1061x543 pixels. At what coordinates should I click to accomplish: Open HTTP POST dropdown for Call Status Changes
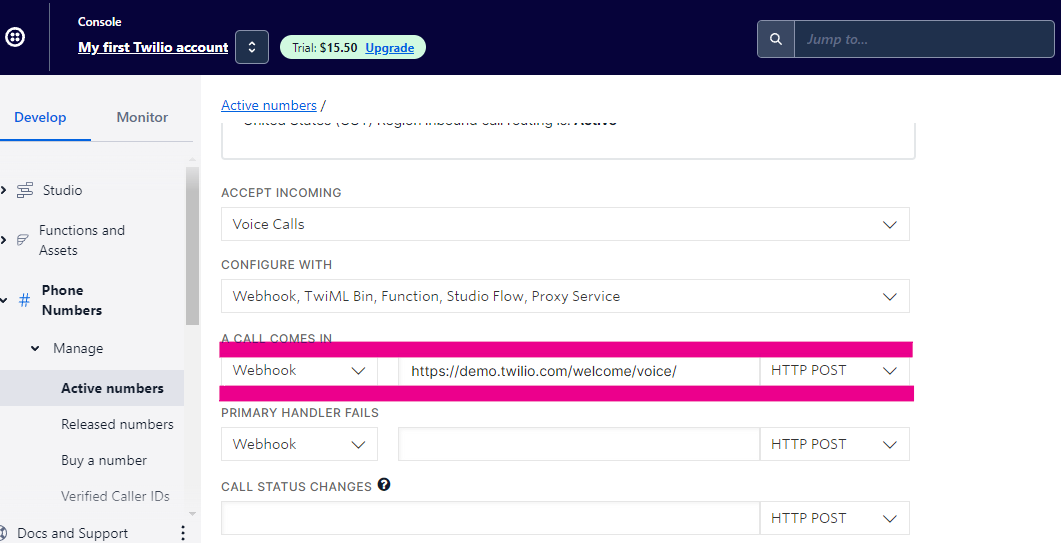coord(834,518)
